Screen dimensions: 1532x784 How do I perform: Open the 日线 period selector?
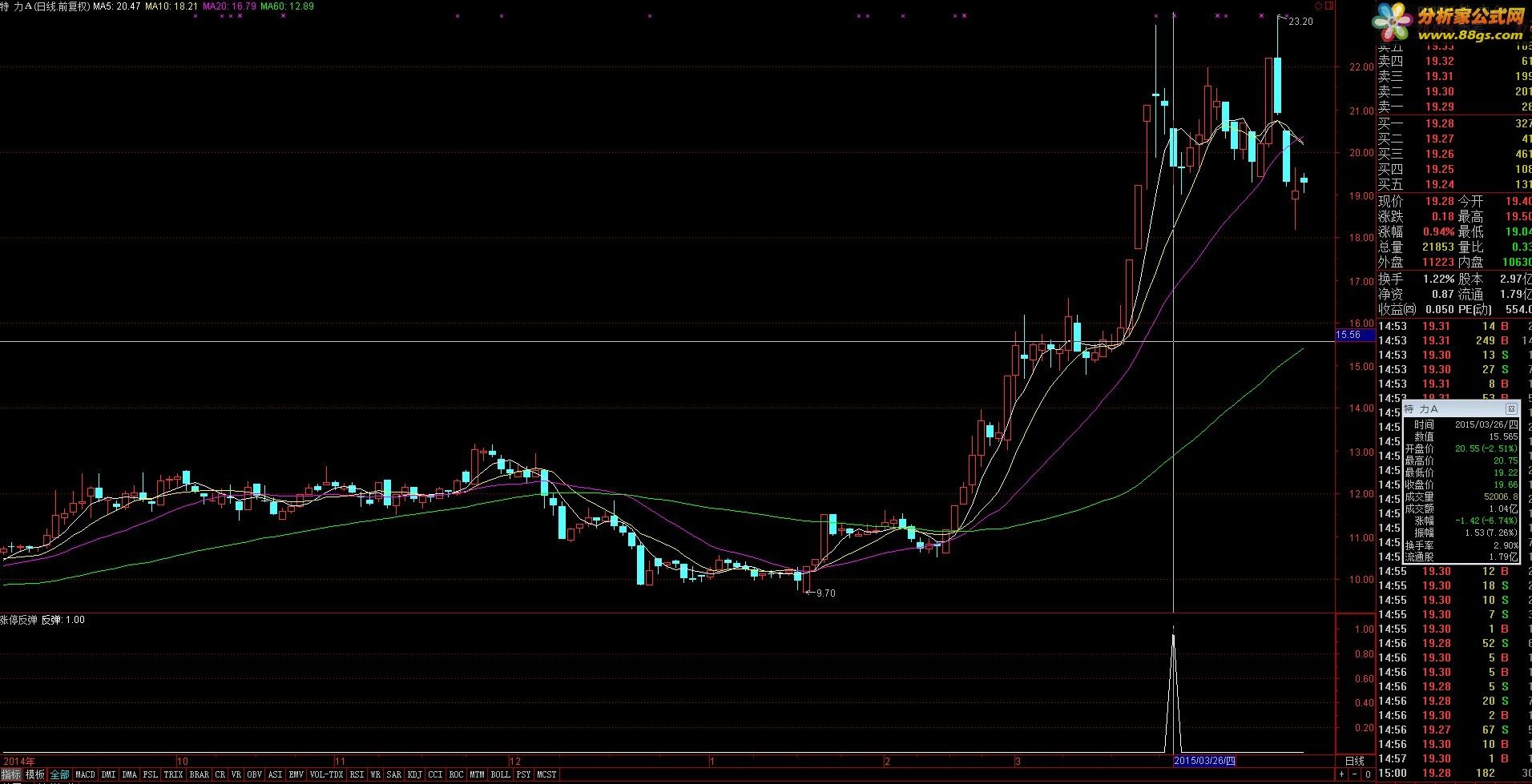click(1354, 761)
